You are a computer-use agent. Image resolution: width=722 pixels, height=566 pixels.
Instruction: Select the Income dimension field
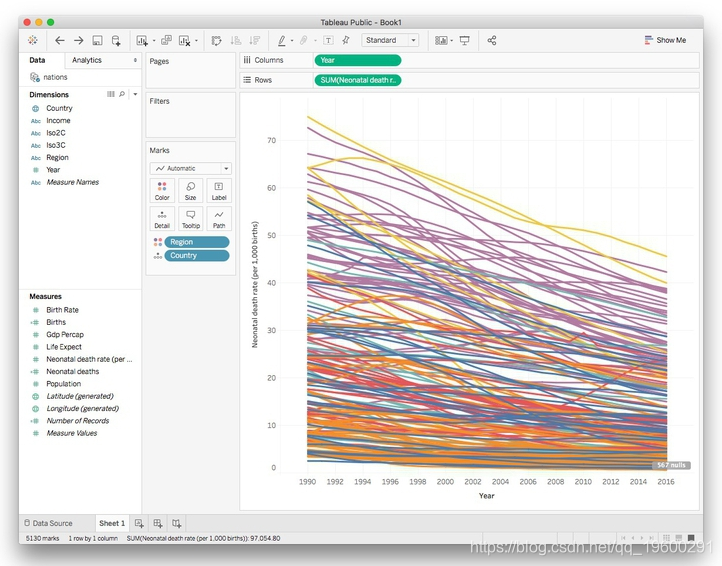[x=58, y=121]
